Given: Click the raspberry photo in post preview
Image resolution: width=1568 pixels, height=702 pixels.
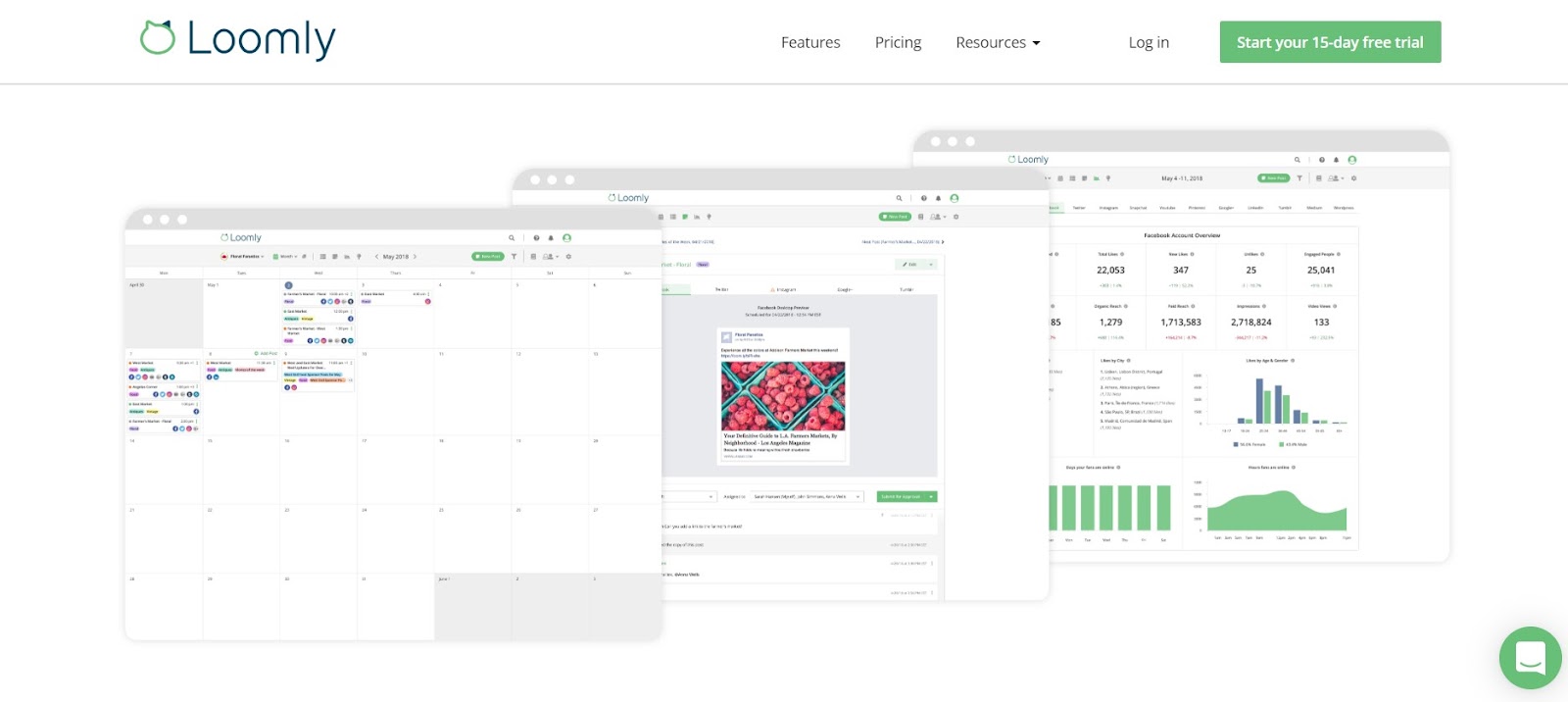Looking at the screenshot, I should 783,396.
